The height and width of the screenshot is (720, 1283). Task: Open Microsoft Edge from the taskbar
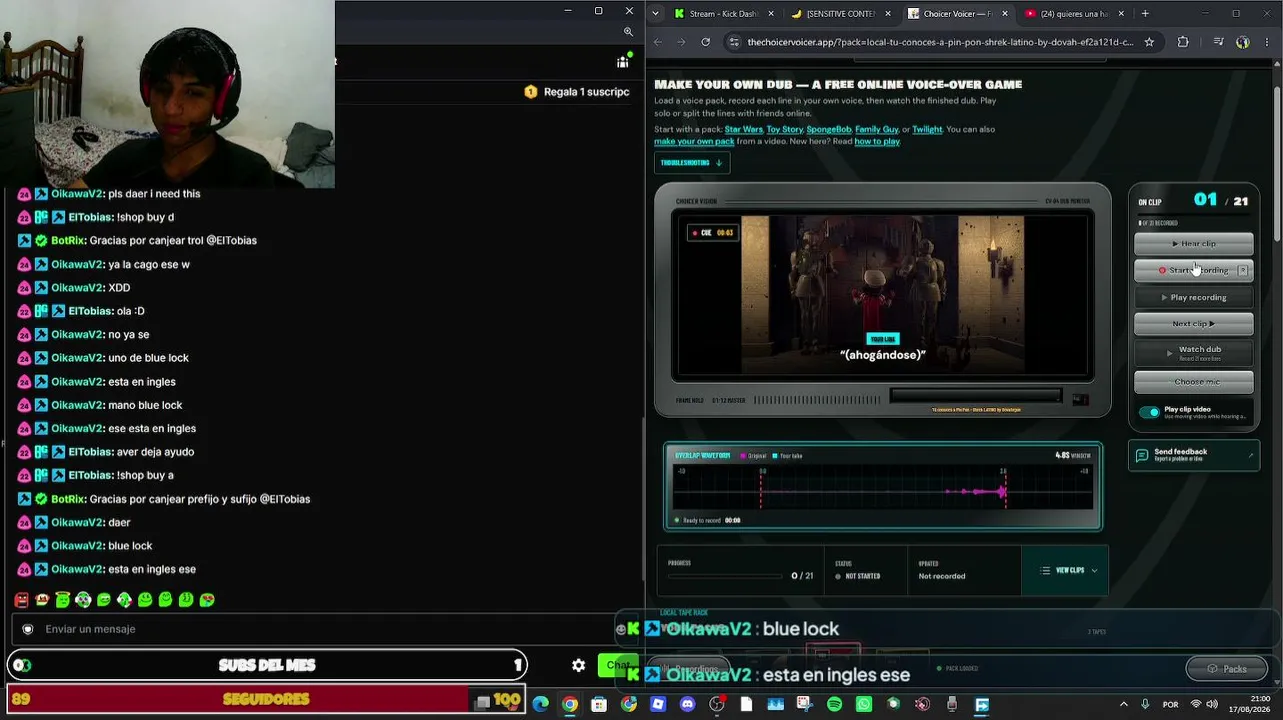(541, 704)
